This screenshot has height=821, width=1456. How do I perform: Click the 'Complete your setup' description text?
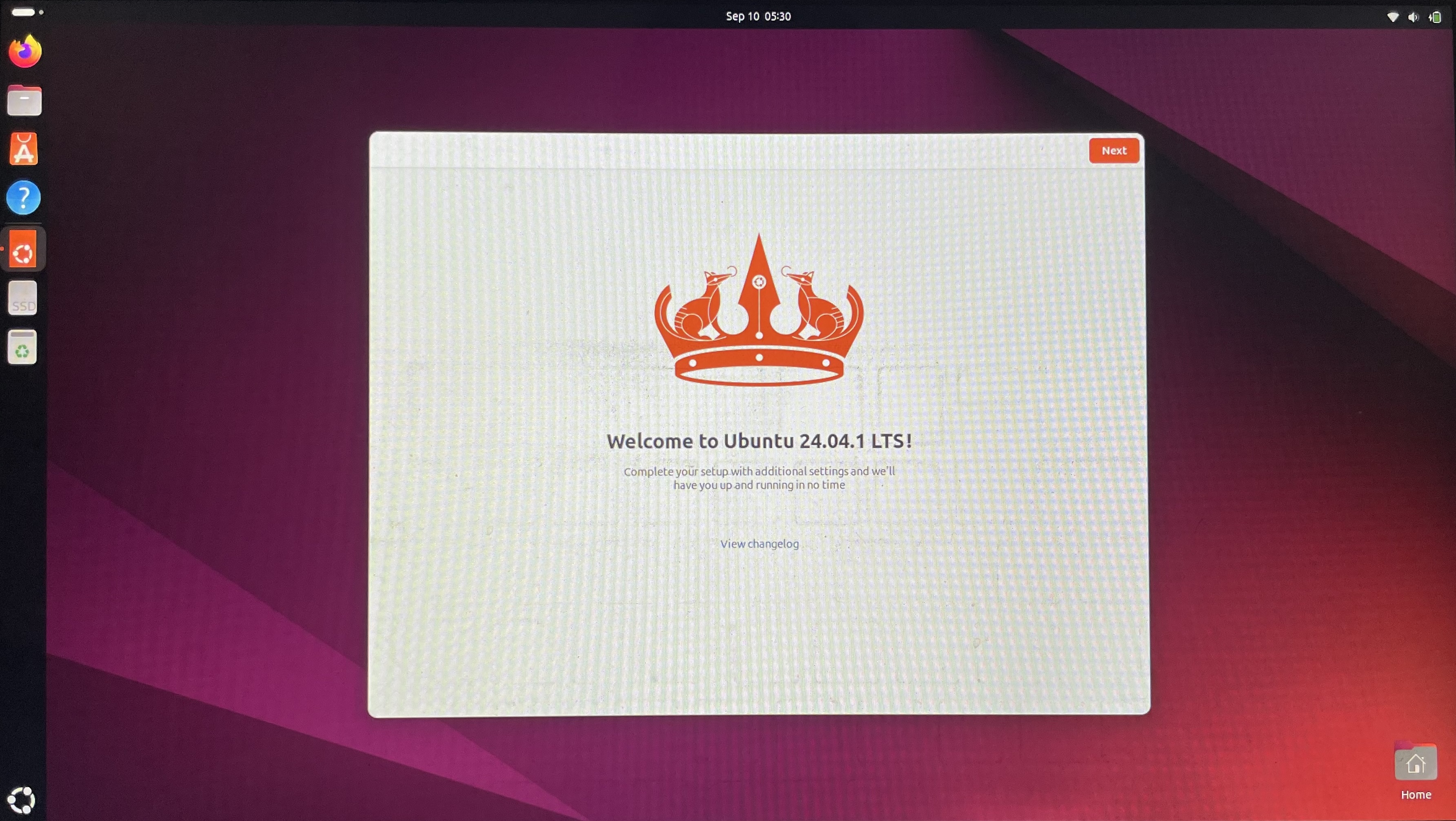click(x=759, y=478)
